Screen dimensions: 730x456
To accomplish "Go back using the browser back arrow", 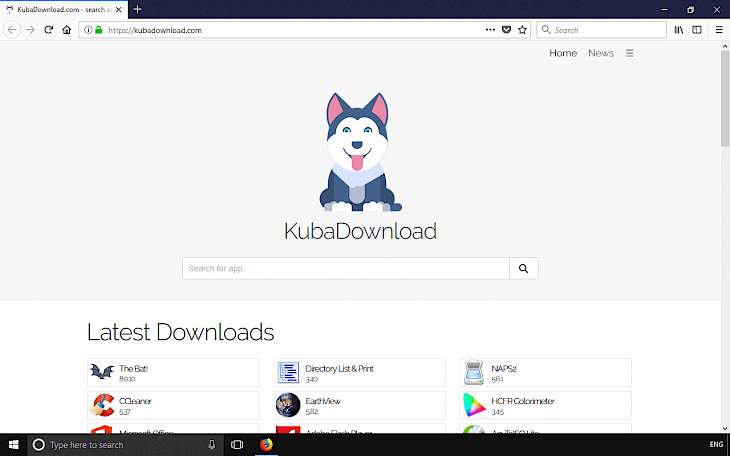I will [x=12, y=30].
